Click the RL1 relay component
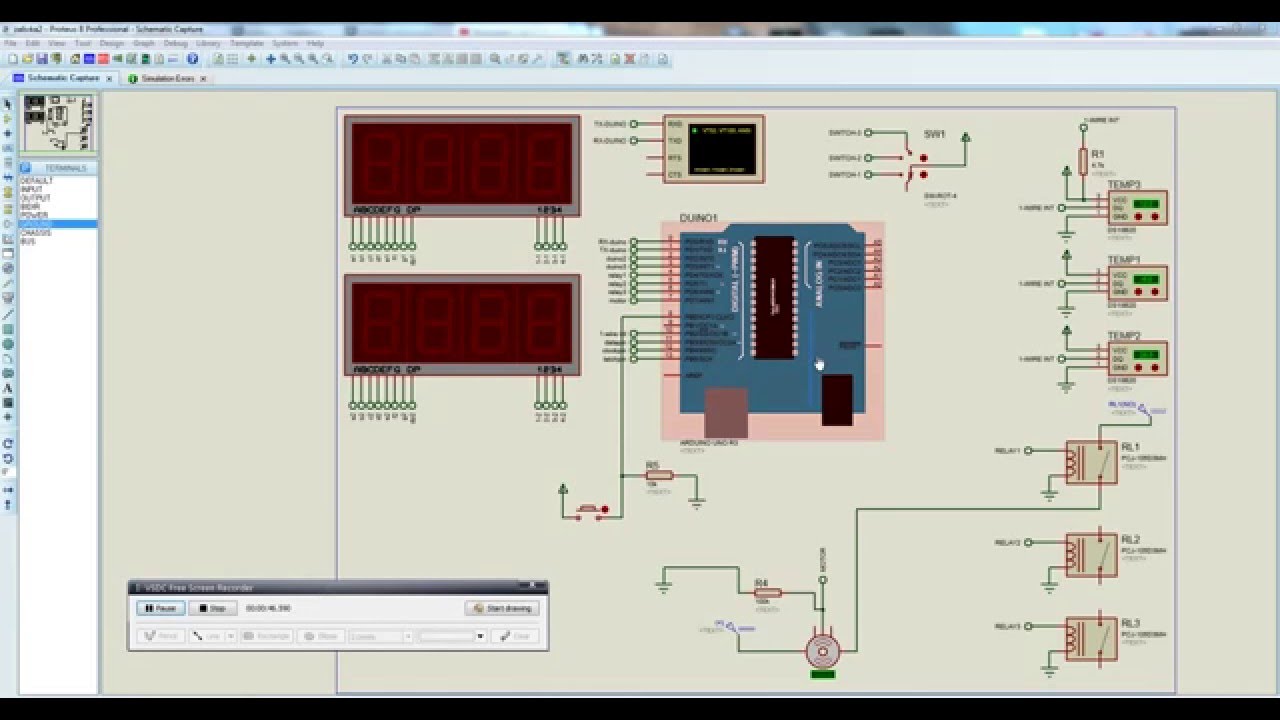Image resolution: width=1280 pixels, height=720 pixels. point(1091,462)
